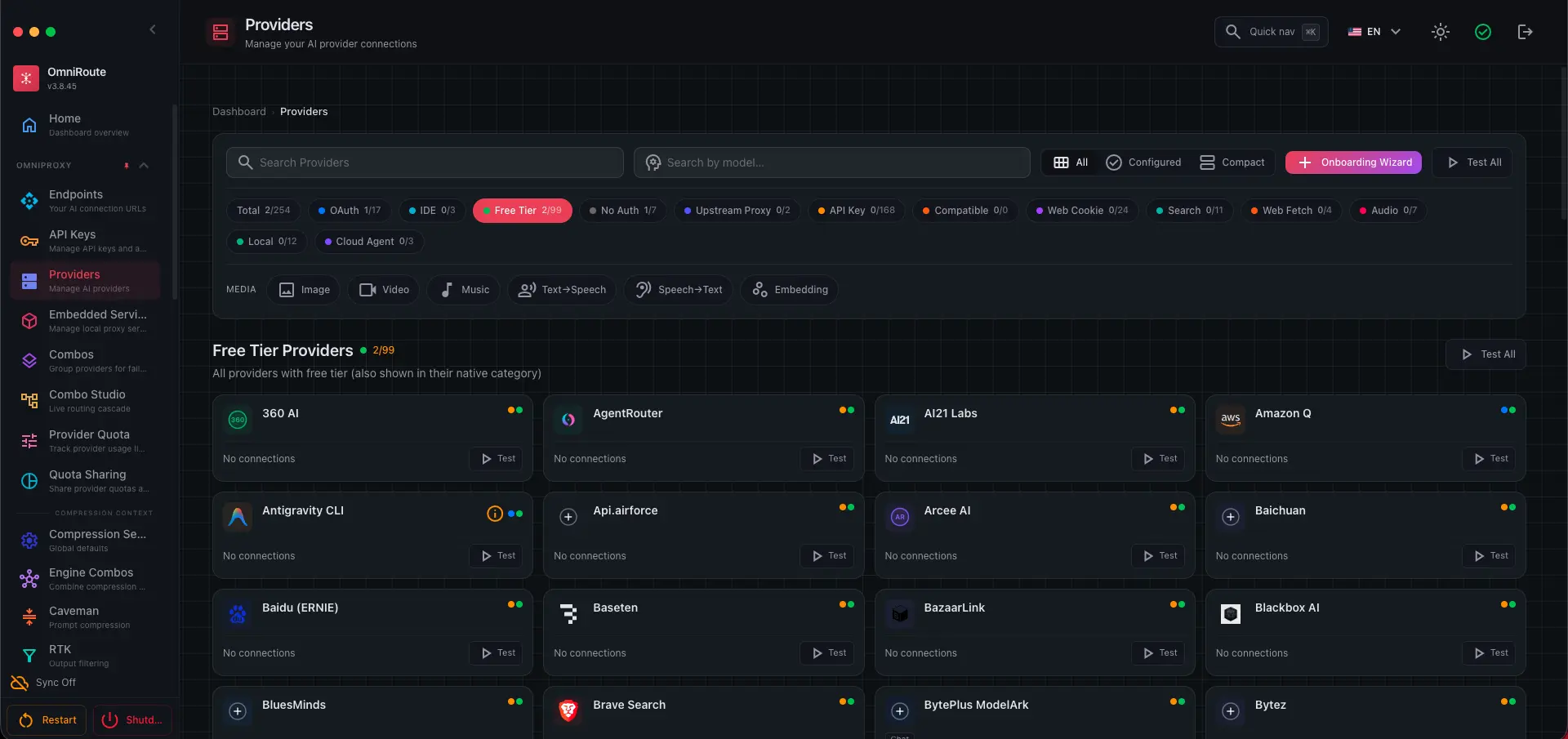
Task: Toggle the Image media filter
Action: 305,290
